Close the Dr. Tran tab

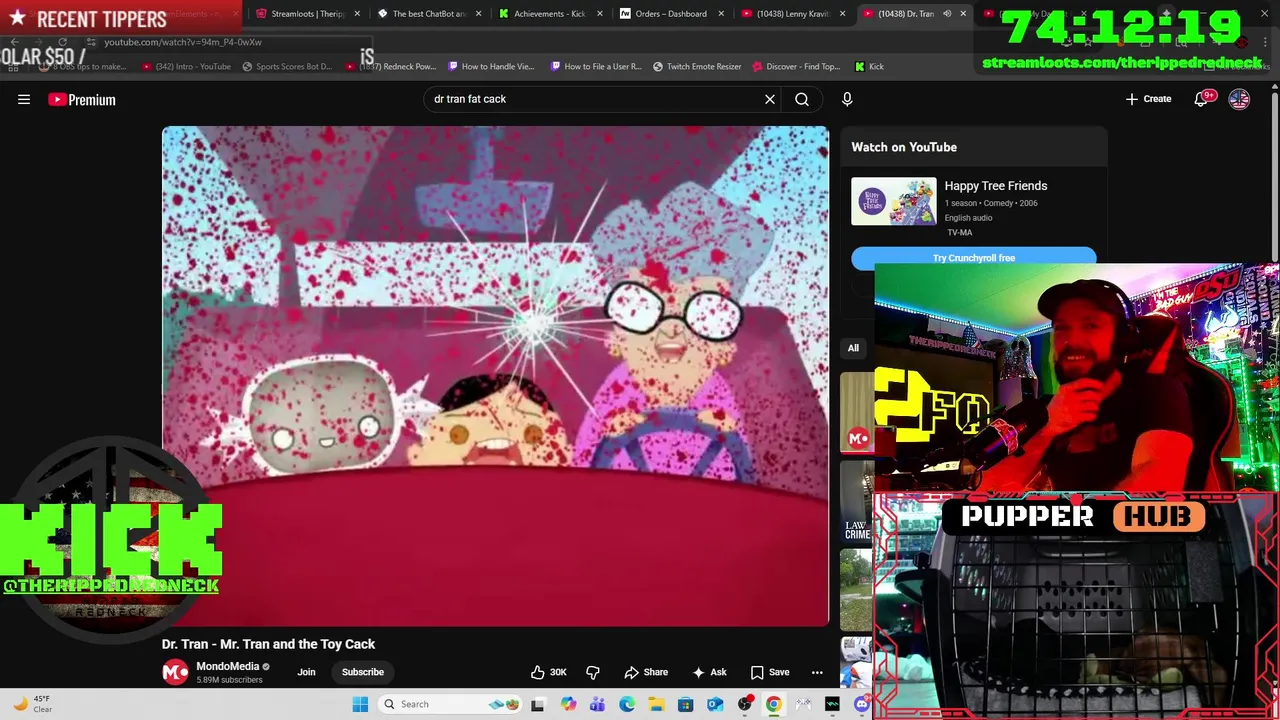(x=964, y=14)
